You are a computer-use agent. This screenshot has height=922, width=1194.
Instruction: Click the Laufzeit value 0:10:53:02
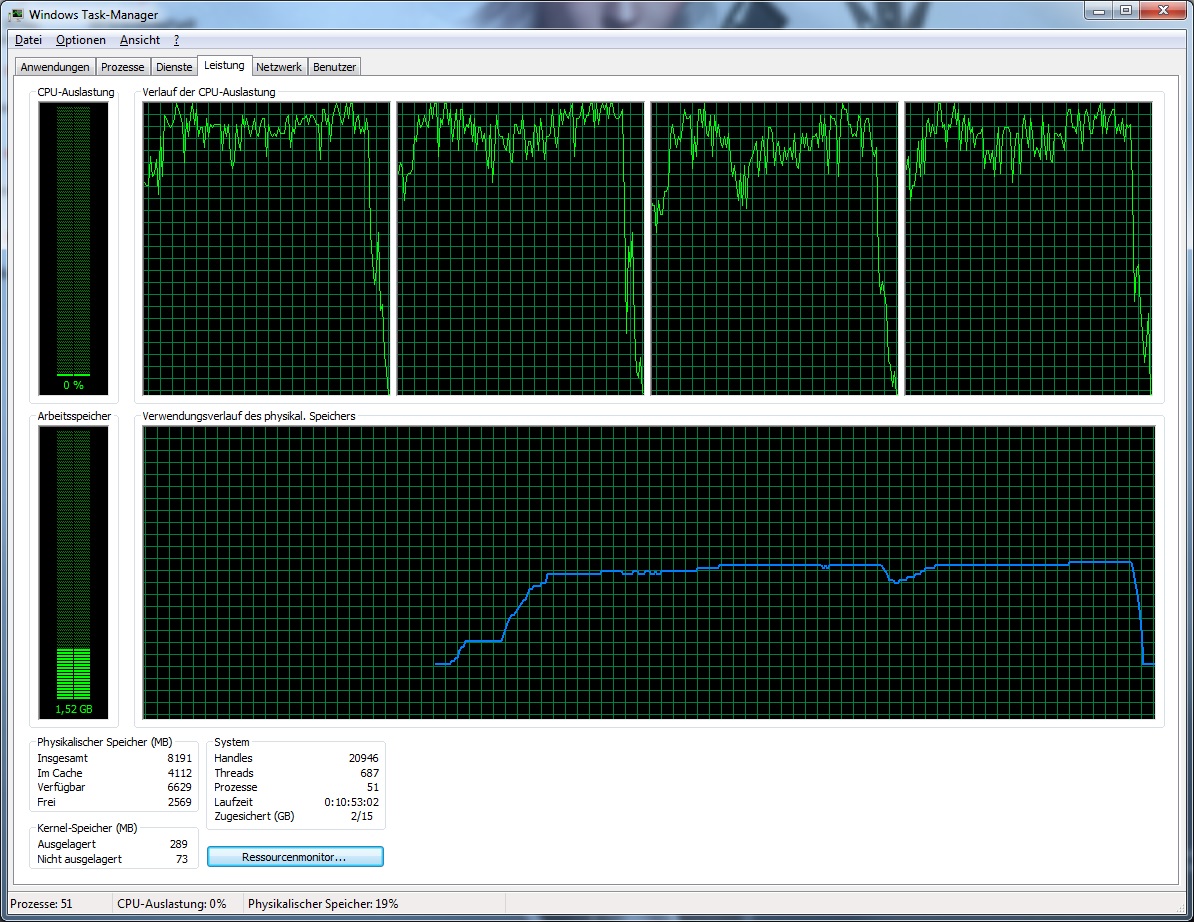pos(351,802)
